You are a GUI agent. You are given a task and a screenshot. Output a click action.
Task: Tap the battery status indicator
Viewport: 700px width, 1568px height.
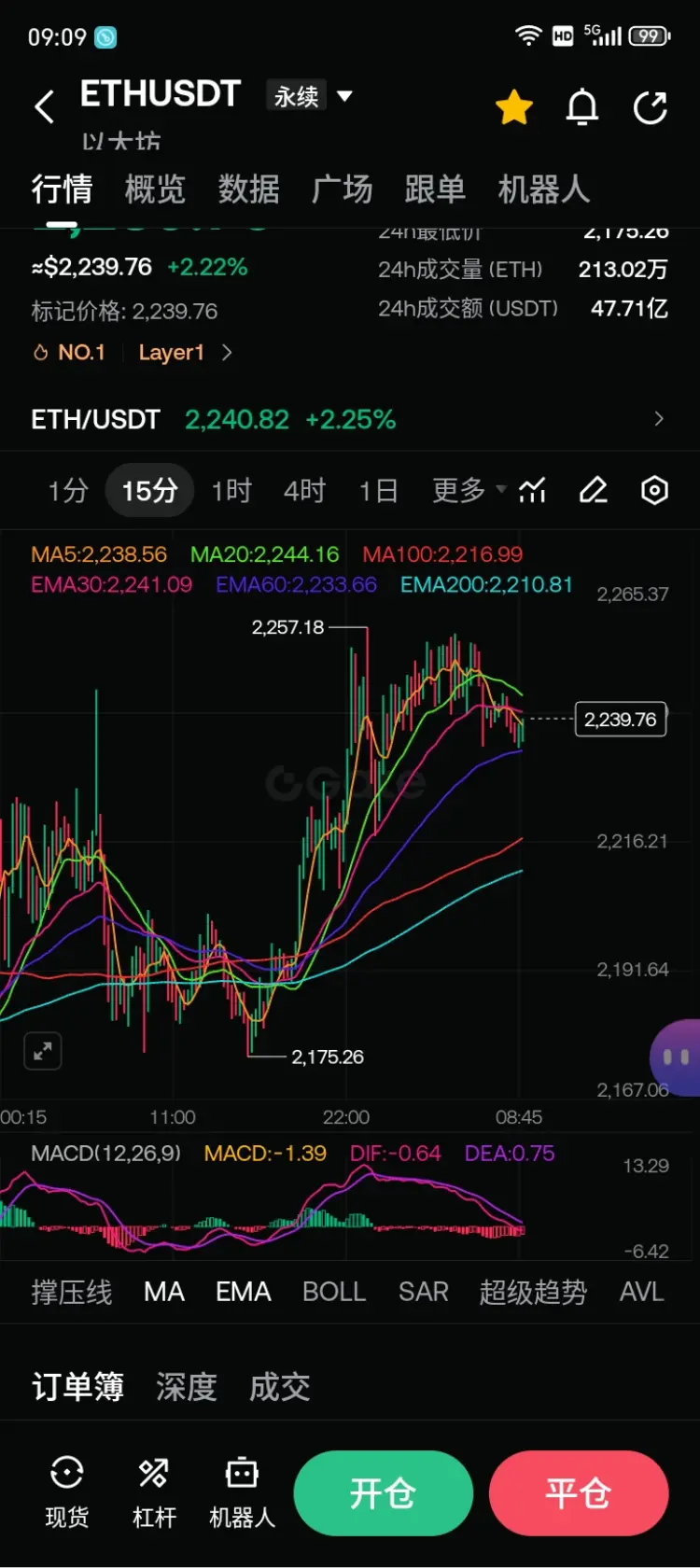[650, 36]
